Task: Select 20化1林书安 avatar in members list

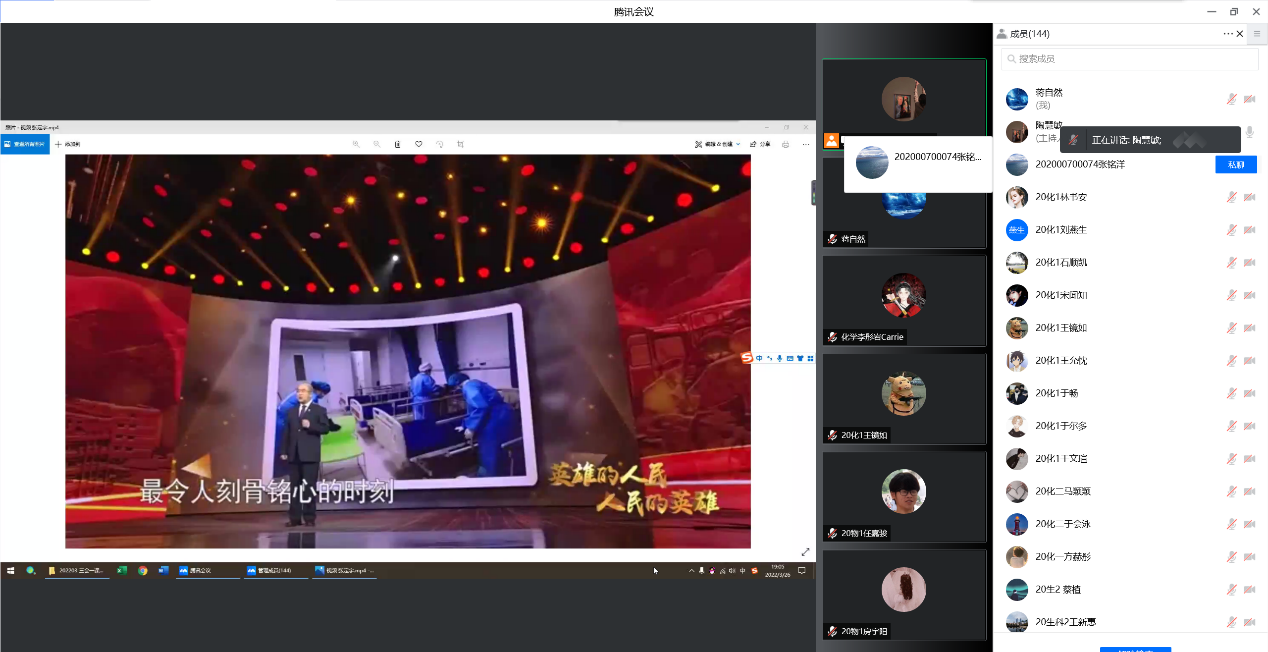Action: (1017, 197)
